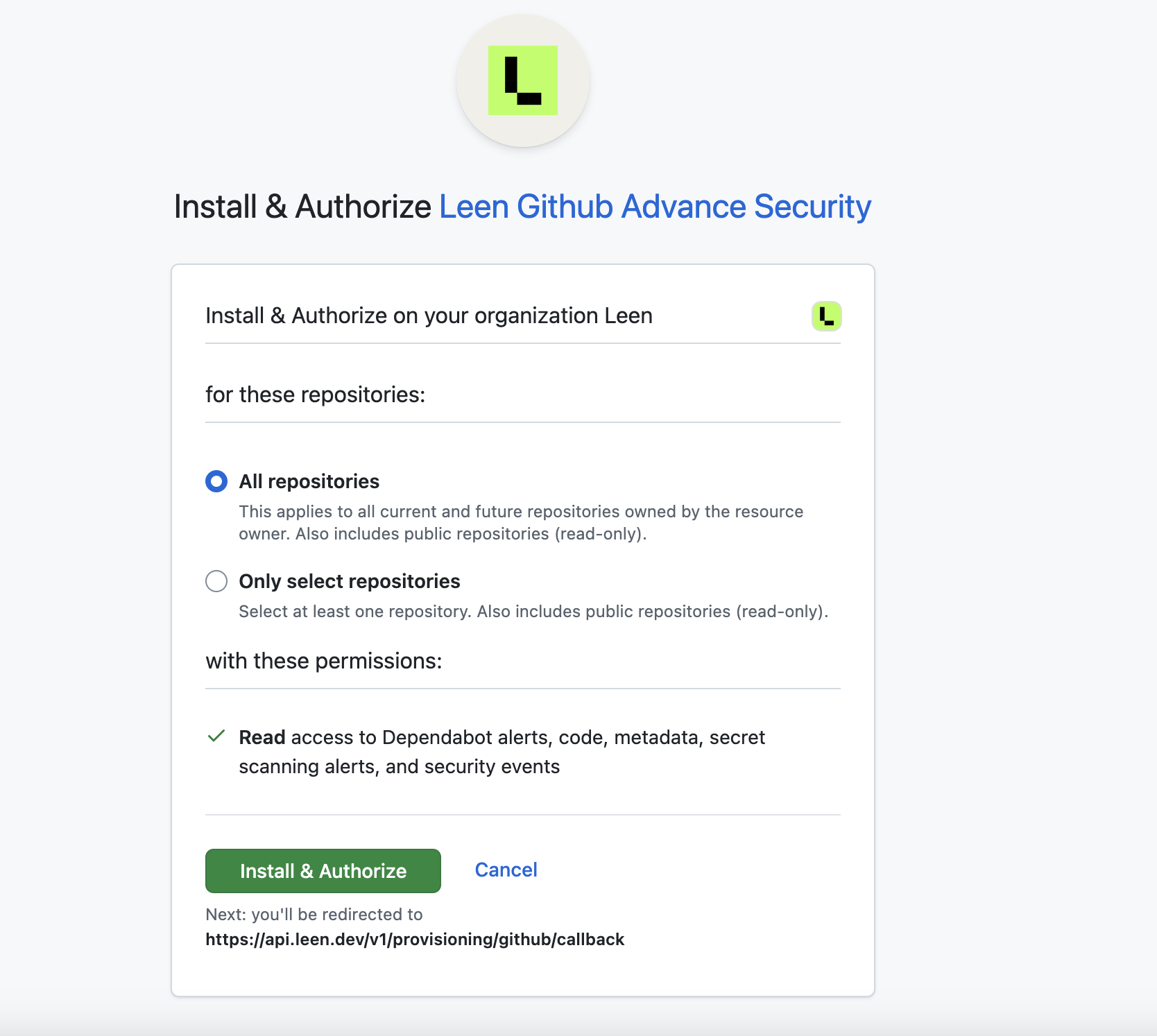The height and width of the screenshot is (1036, 1157).
Task: Click the Install & Authorize green button
Action: tap(323, 870)
